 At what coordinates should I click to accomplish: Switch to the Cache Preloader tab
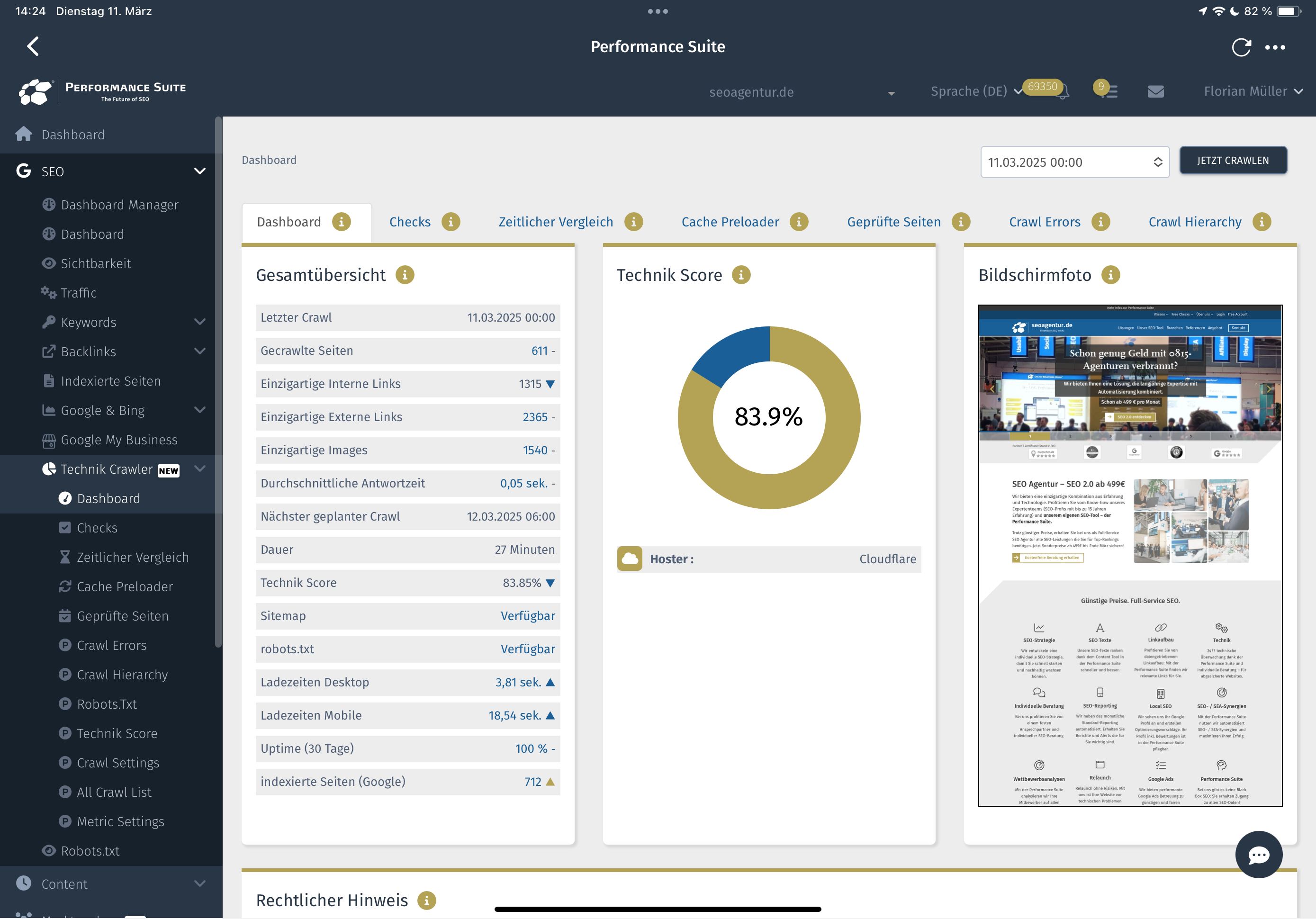point(730,222)
